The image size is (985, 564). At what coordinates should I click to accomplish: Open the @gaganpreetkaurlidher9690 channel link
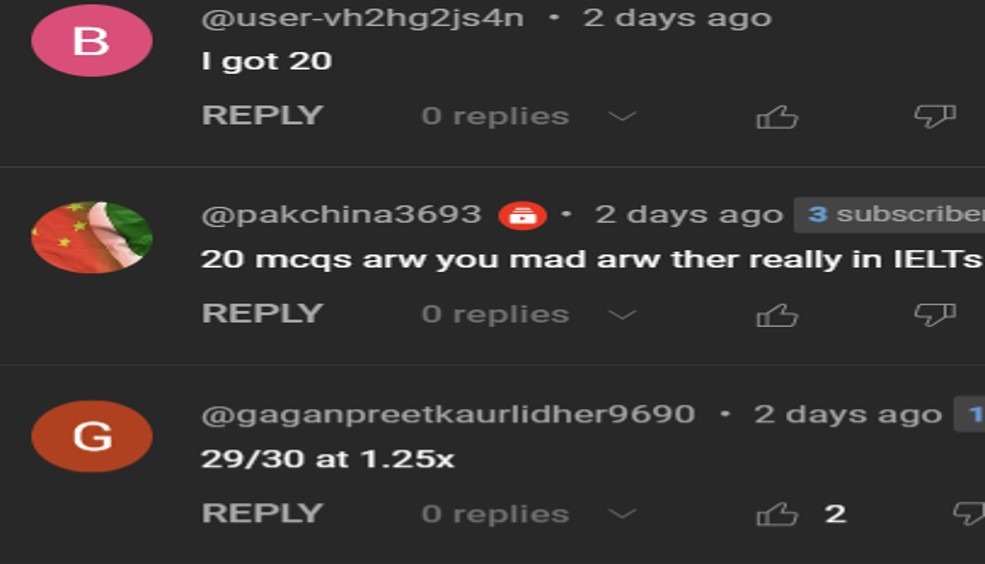point(448,415)
